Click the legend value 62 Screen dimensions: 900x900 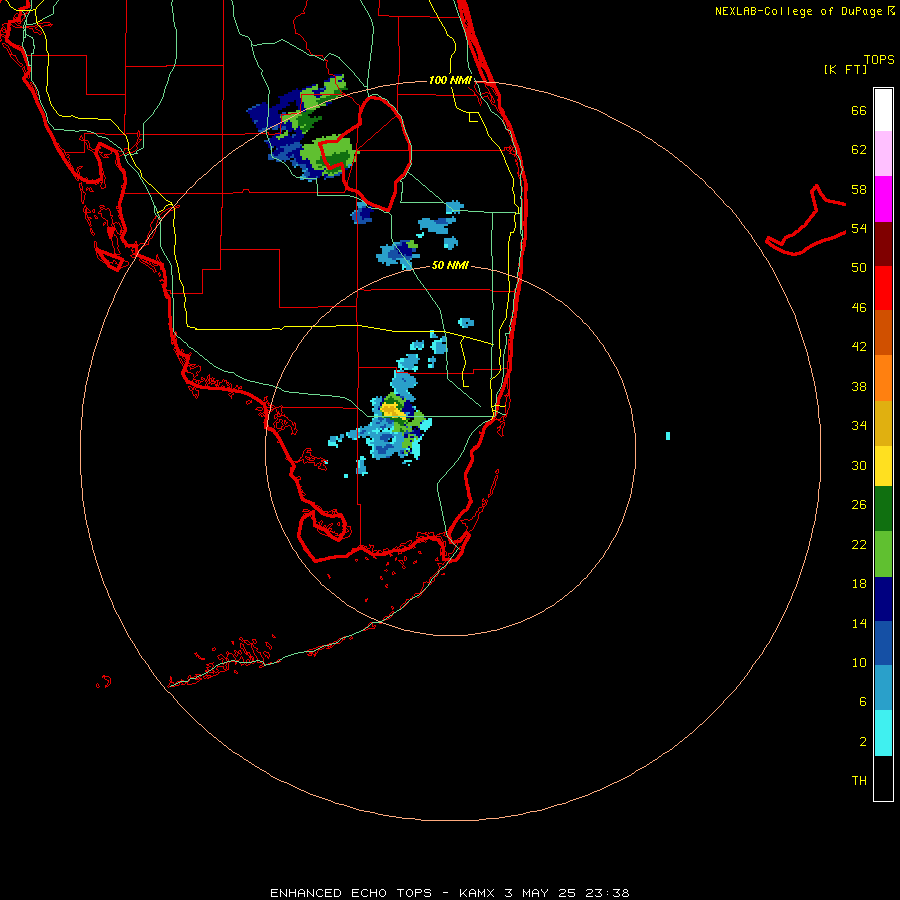click(x=859, y=150)
